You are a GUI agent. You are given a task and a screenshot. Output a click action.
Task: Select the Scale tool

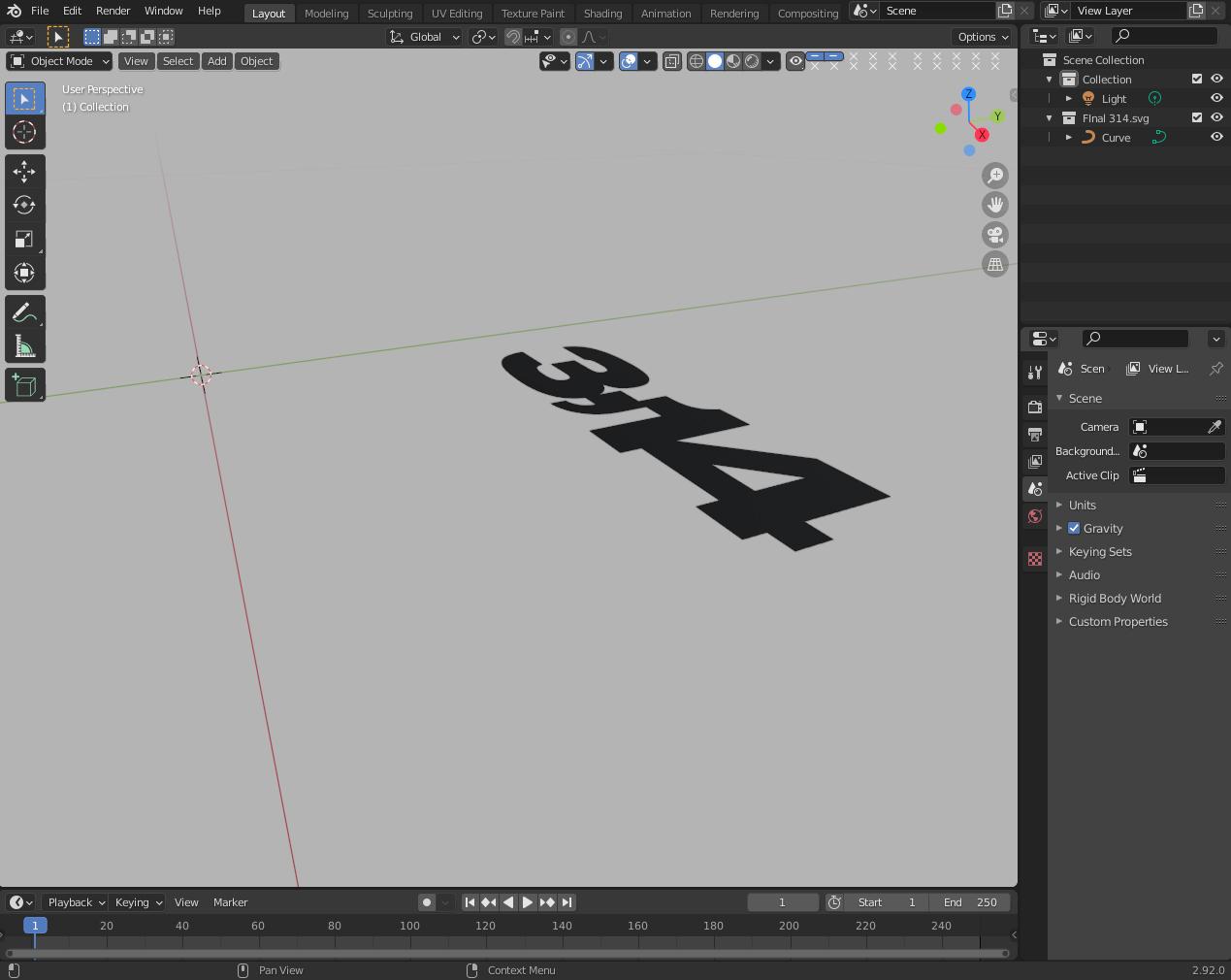click(x=24, y=240)
